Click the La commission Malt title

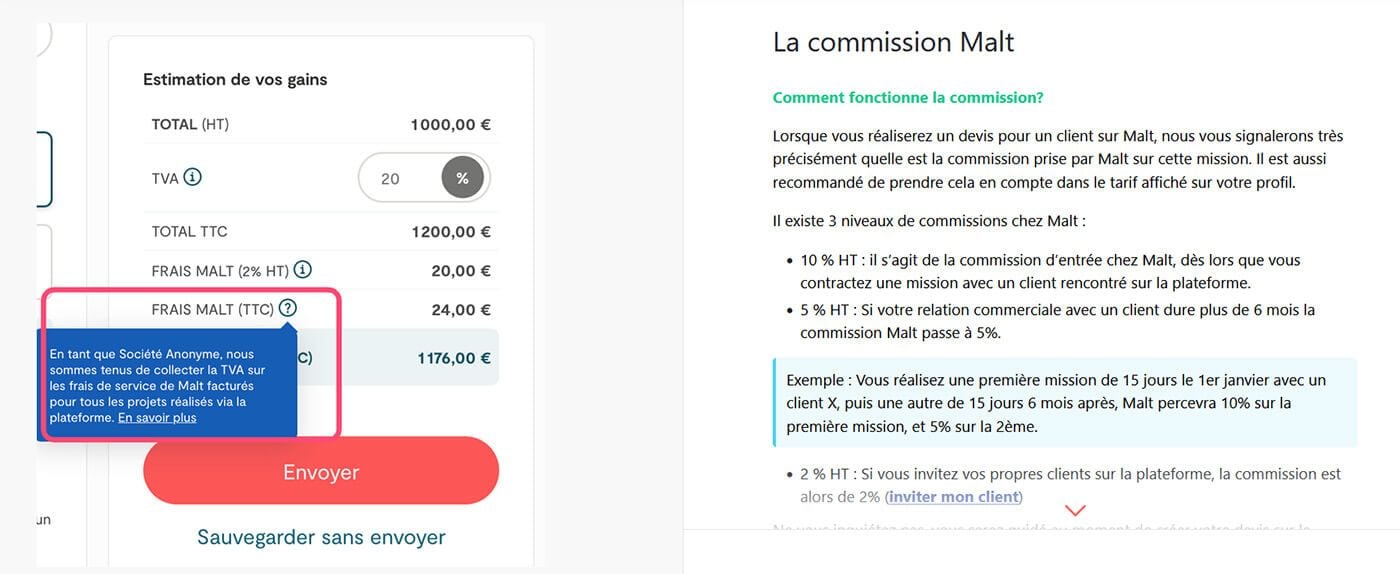893,42
